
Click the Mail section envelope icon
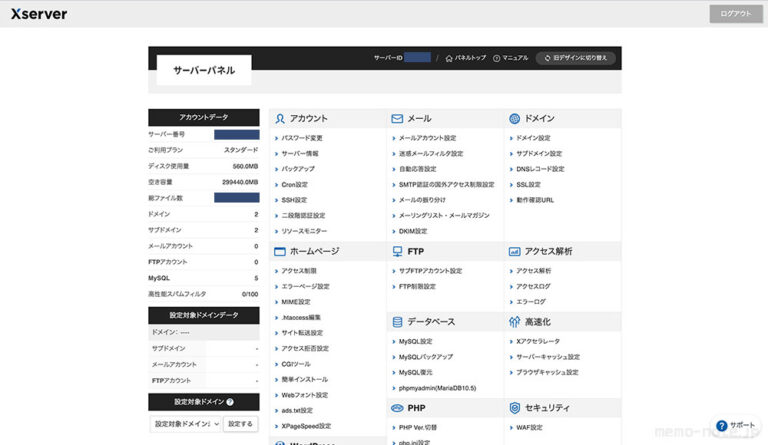[x=397, y=118]
